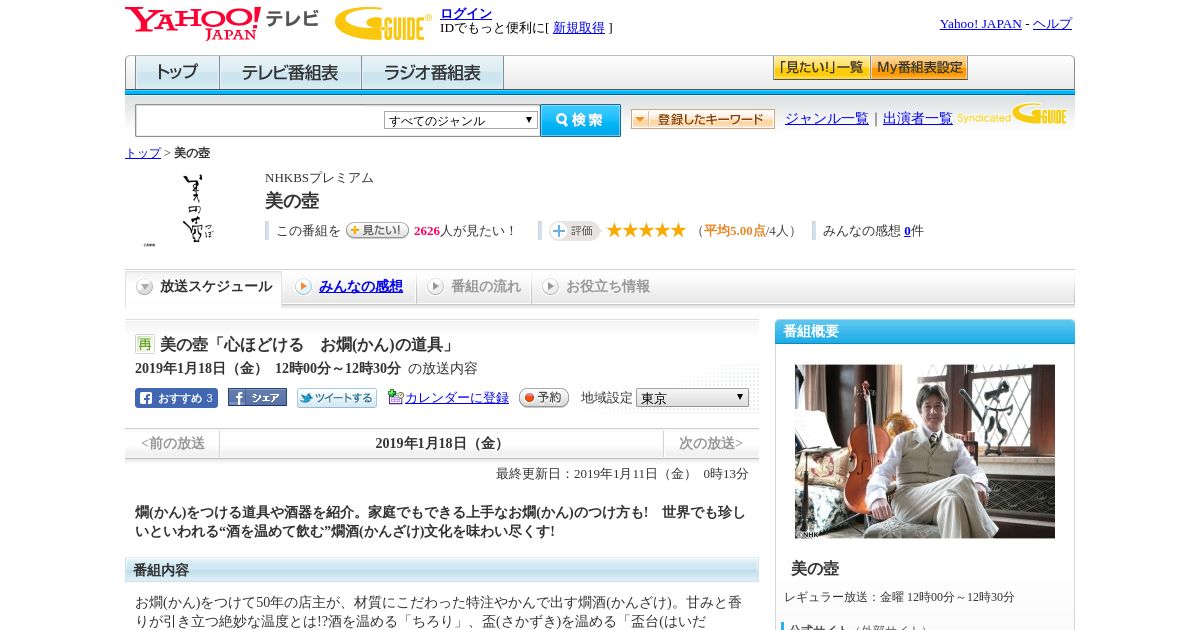The image size is (1200, 630).
Task: Open the テレビ番組表 navigation tab
Action: pyautogui.click(x=291, y=72)
